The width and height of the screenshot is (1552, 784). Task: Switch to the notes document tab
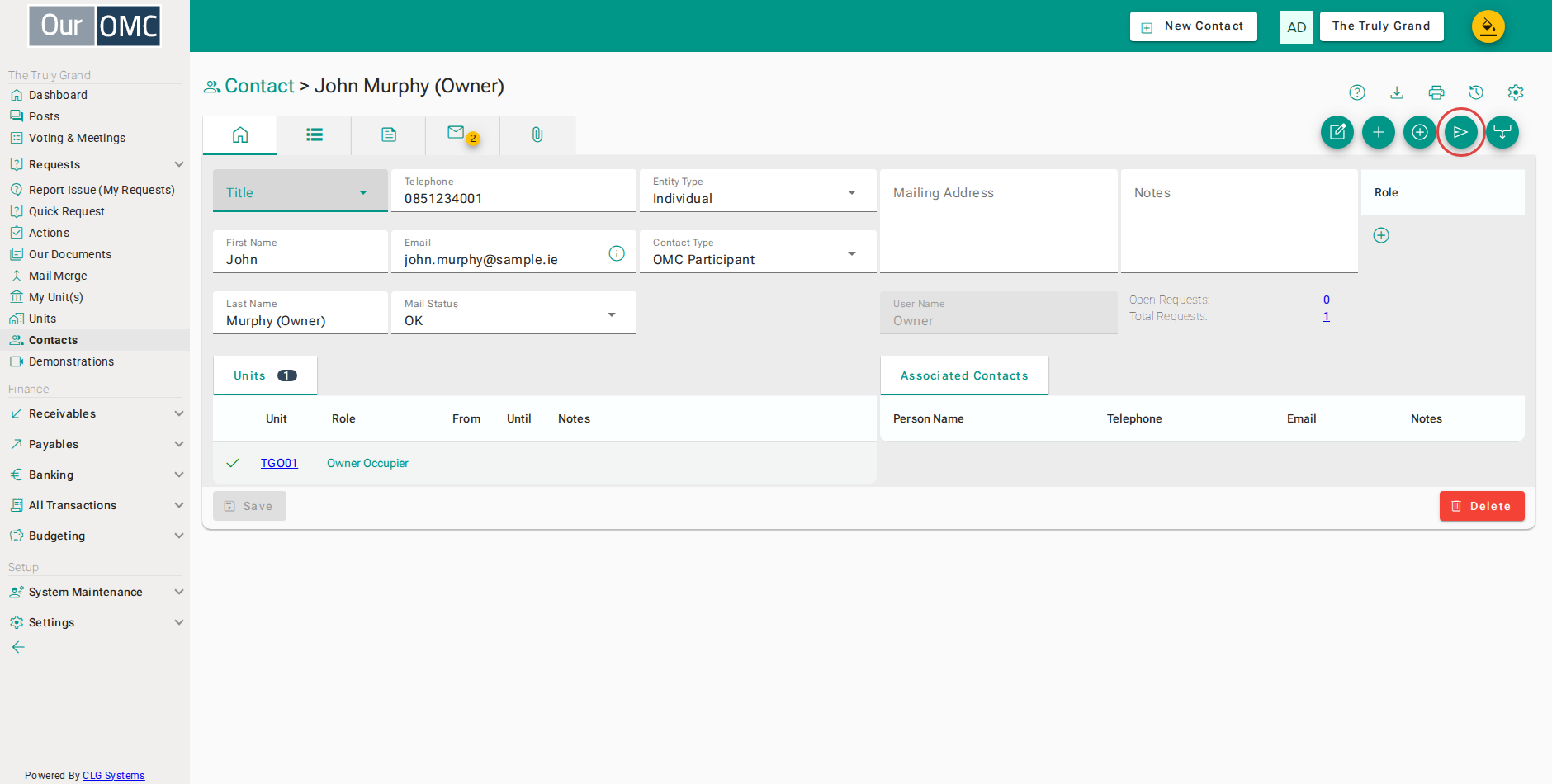pos(389,135)
